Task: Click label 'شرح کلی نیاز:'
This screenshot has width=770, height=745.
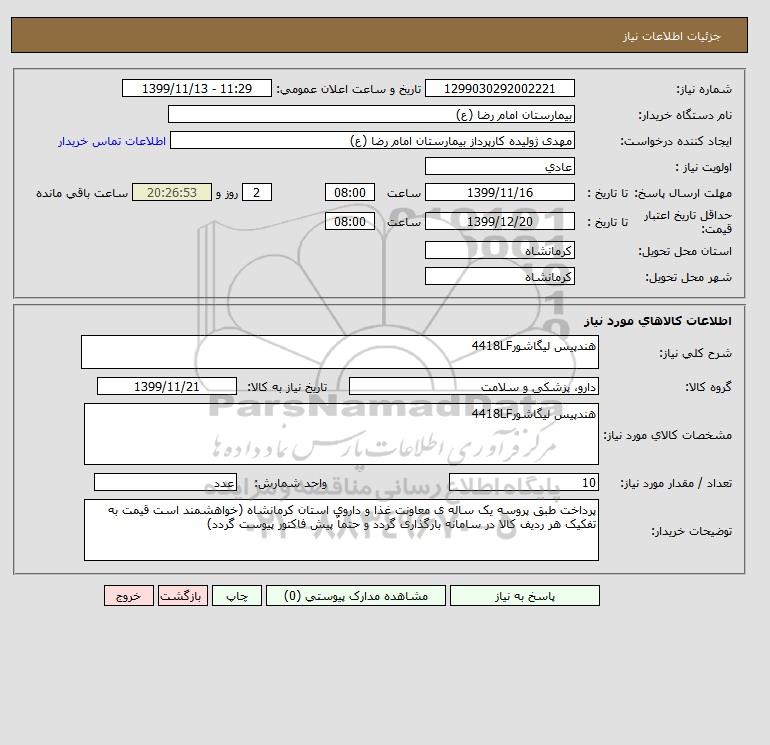Action: click(695, 353)
